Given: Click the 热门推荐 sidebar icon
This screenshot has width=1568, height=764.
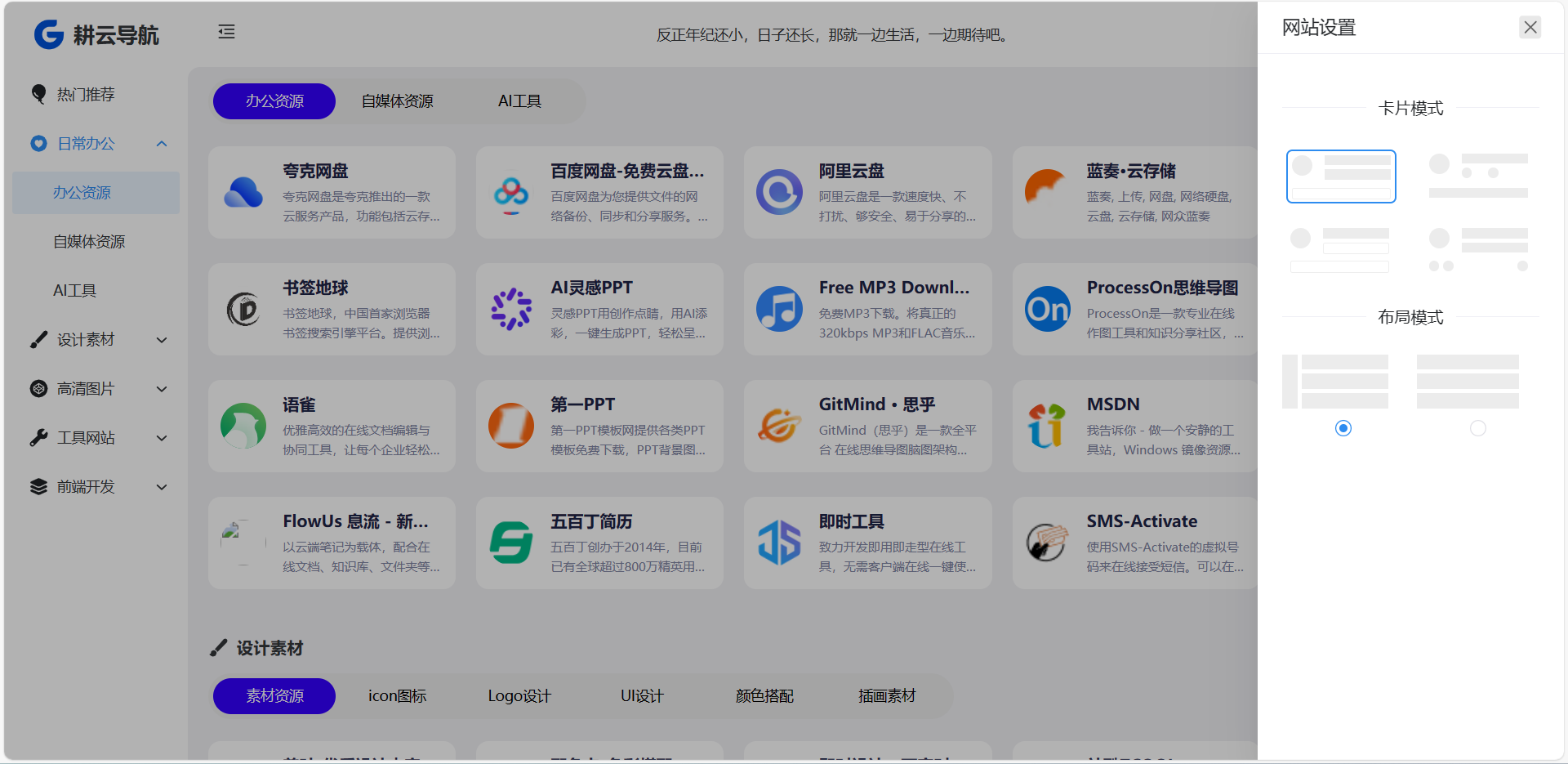Looking at the screenshot, I should click(38, 95).
